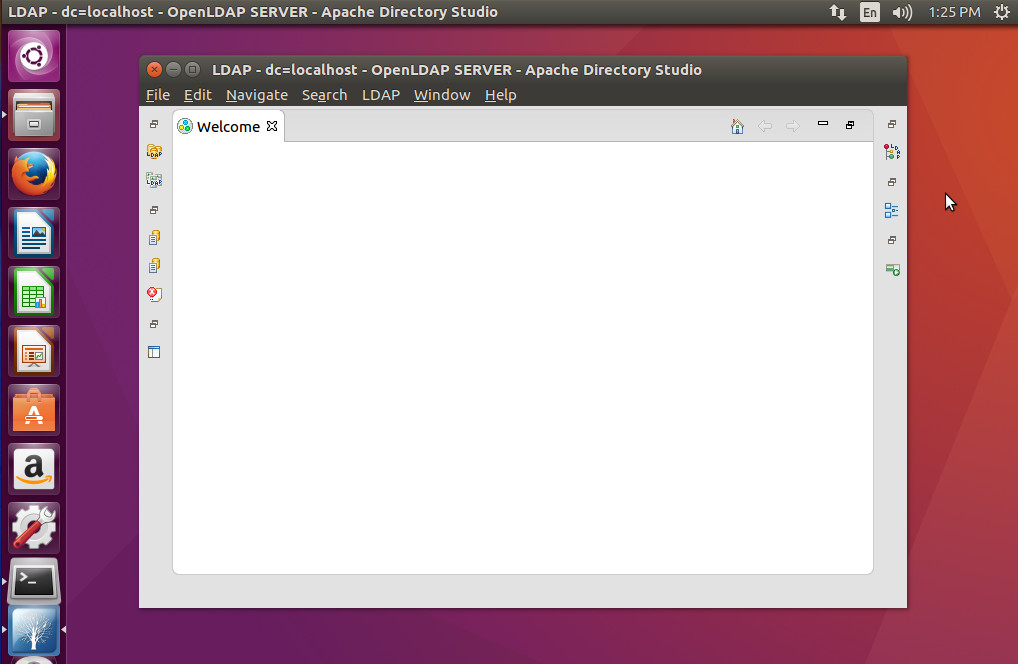Open the Help menu
The height and width of the screenshot is (664, 1018).
500,95
